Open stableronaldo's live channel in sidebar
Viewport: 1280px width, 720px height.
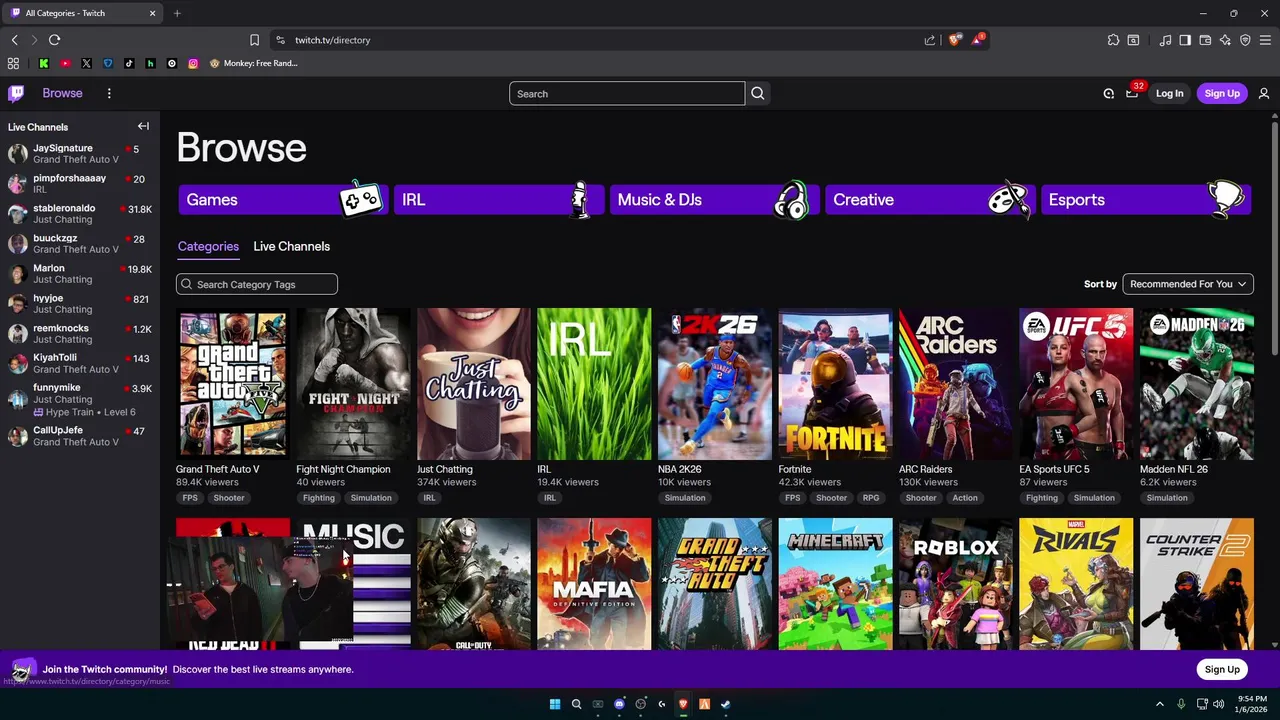click(80, 214)
